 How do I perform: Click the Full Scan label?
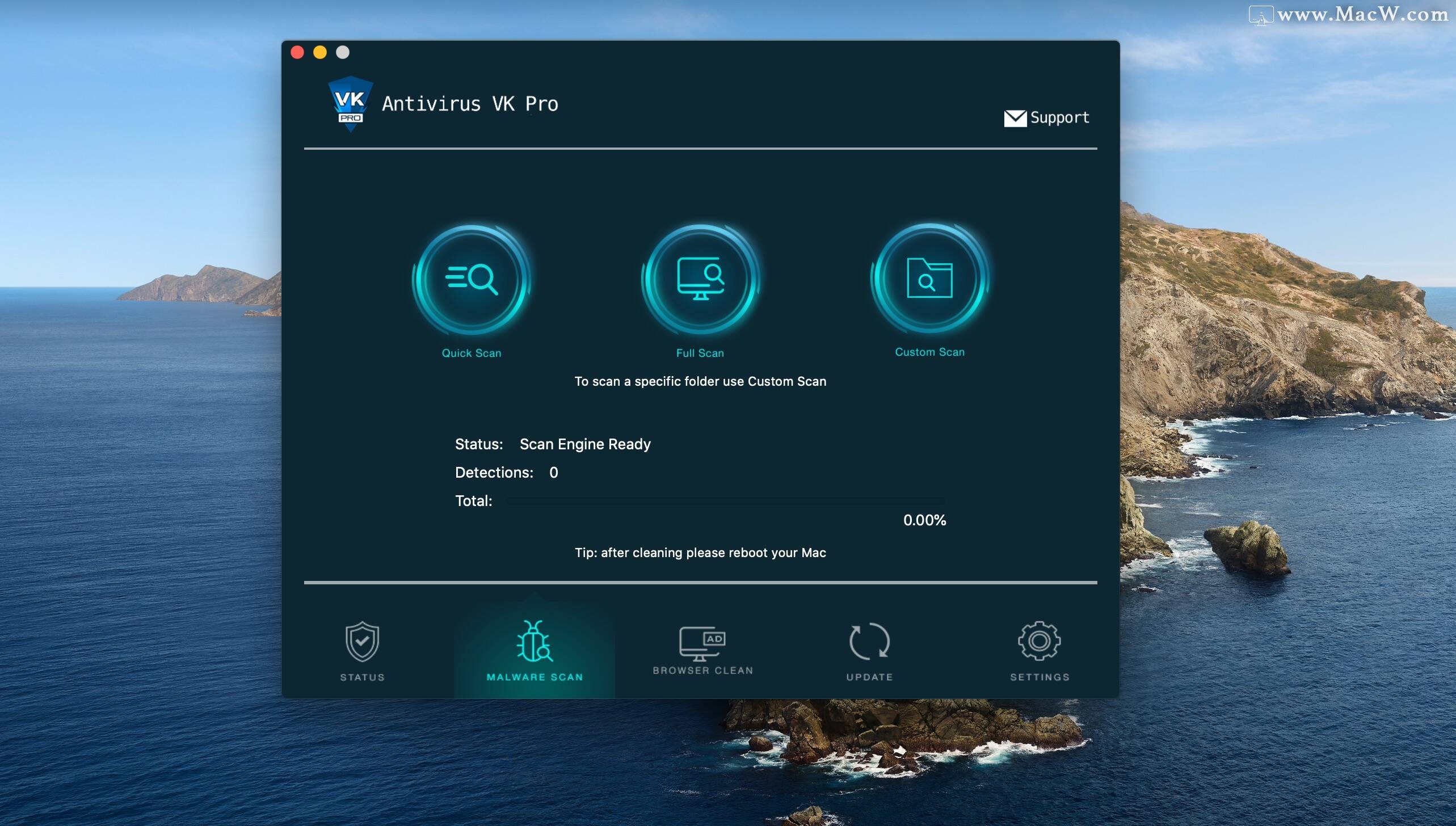point(700,353)
